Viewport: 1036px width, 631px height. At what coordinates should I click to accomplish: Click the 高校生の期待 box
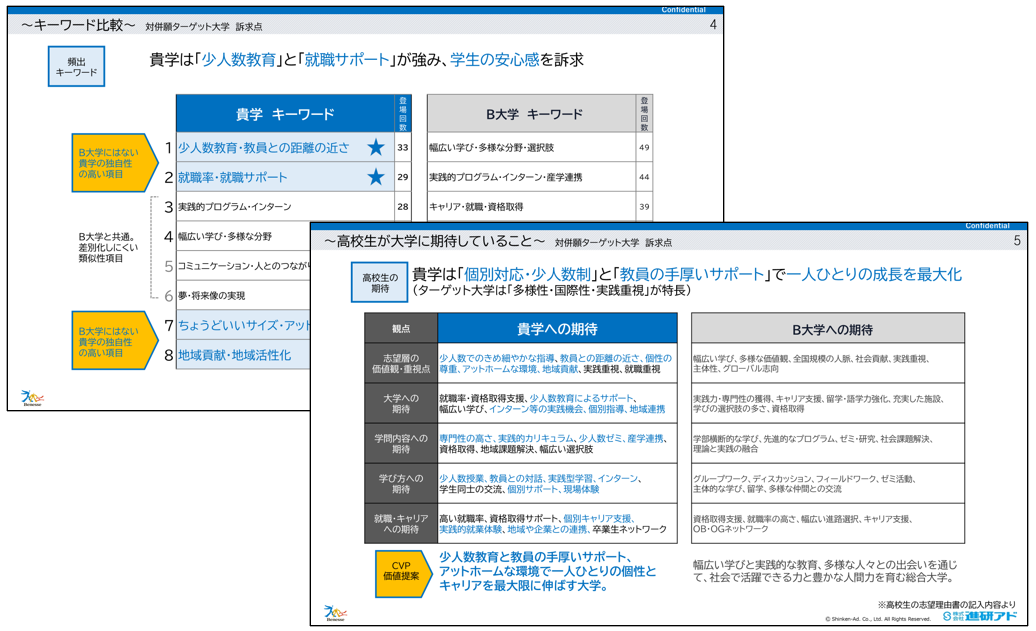click(x=379, y=283)
